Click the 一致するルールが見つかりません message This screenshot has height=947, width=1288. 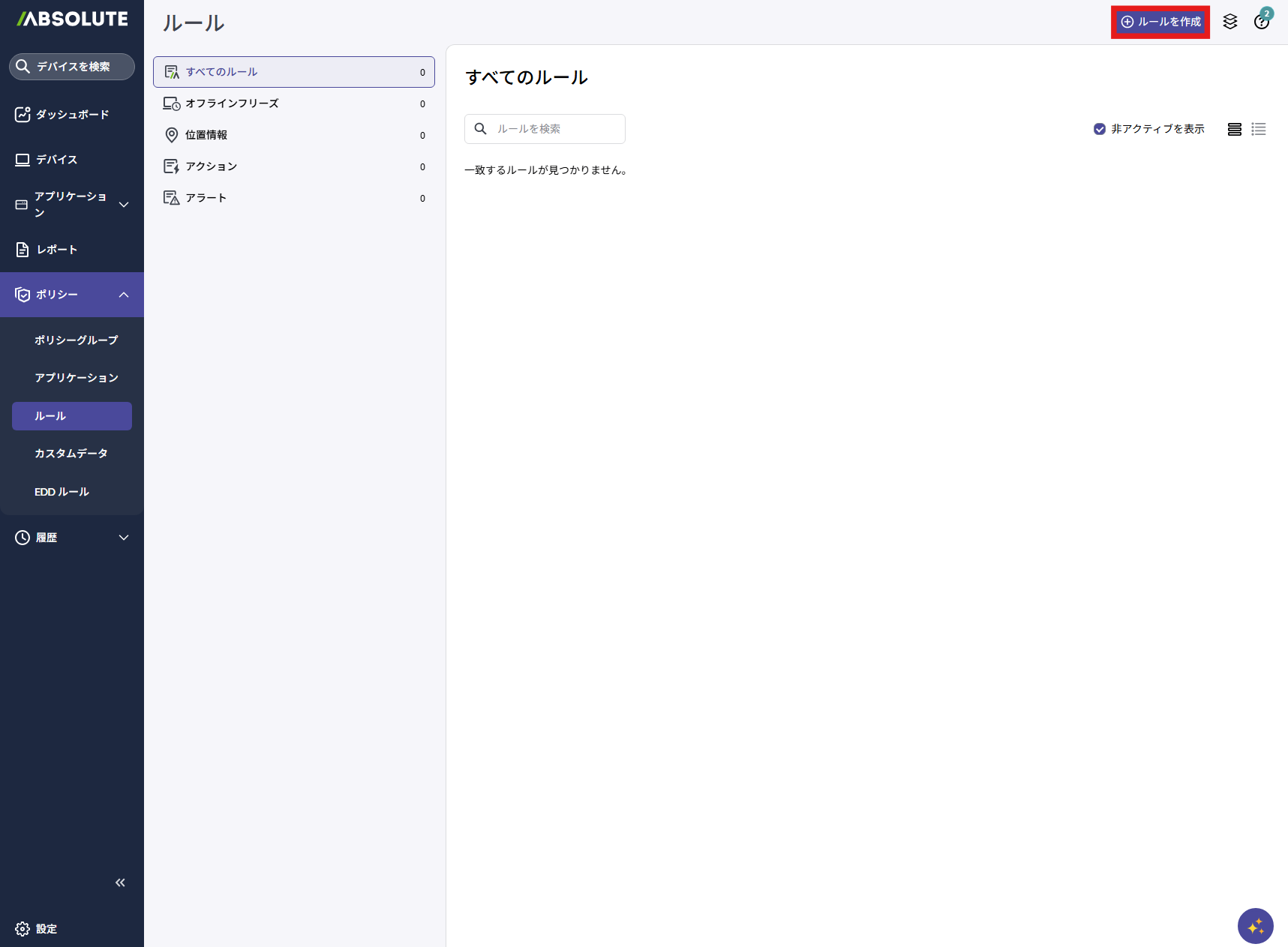coord(545,170)
